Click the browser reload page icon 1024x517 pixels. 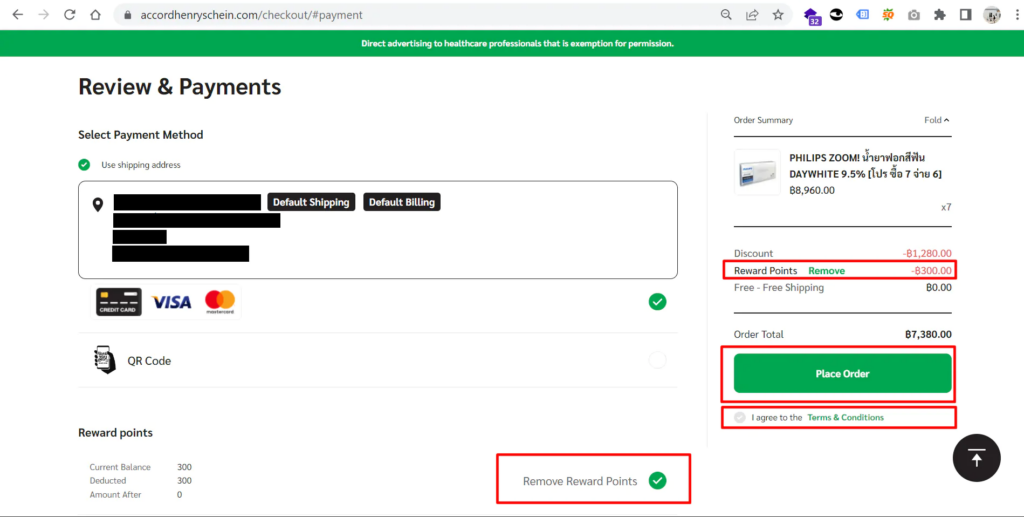click(69, 15)
